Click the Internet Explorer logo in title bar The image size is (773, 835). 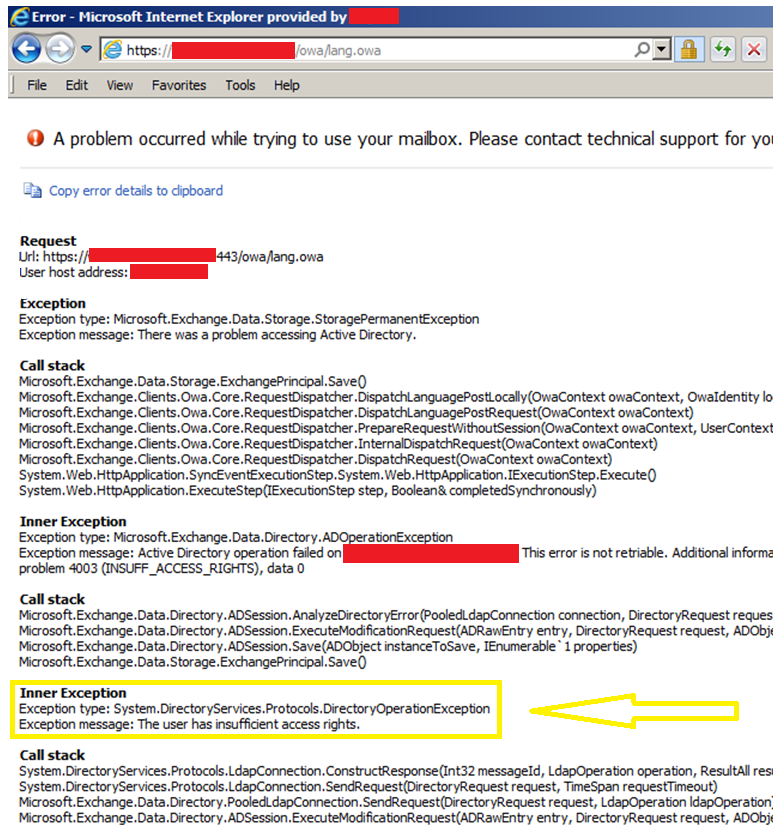tap(19, 17)
